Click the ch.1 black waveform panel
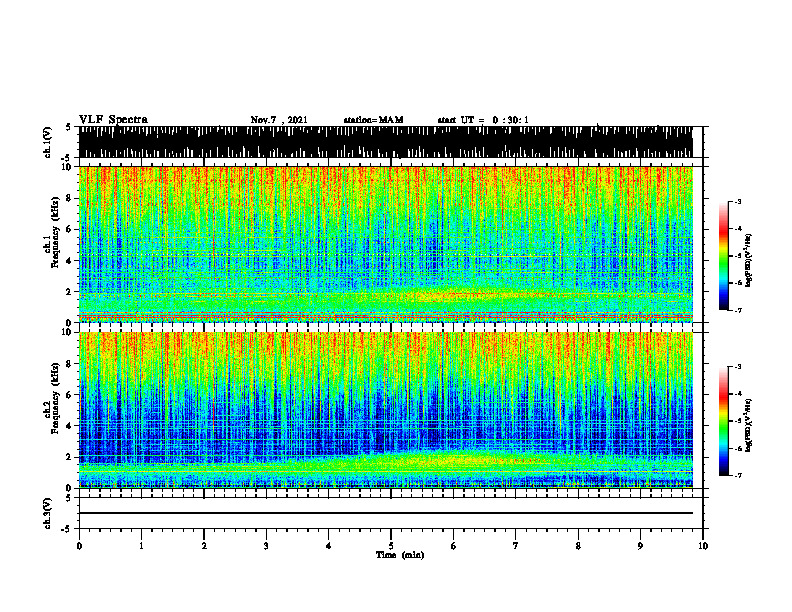The height and width of the screenshot is (612, 792). coord(386,142)
